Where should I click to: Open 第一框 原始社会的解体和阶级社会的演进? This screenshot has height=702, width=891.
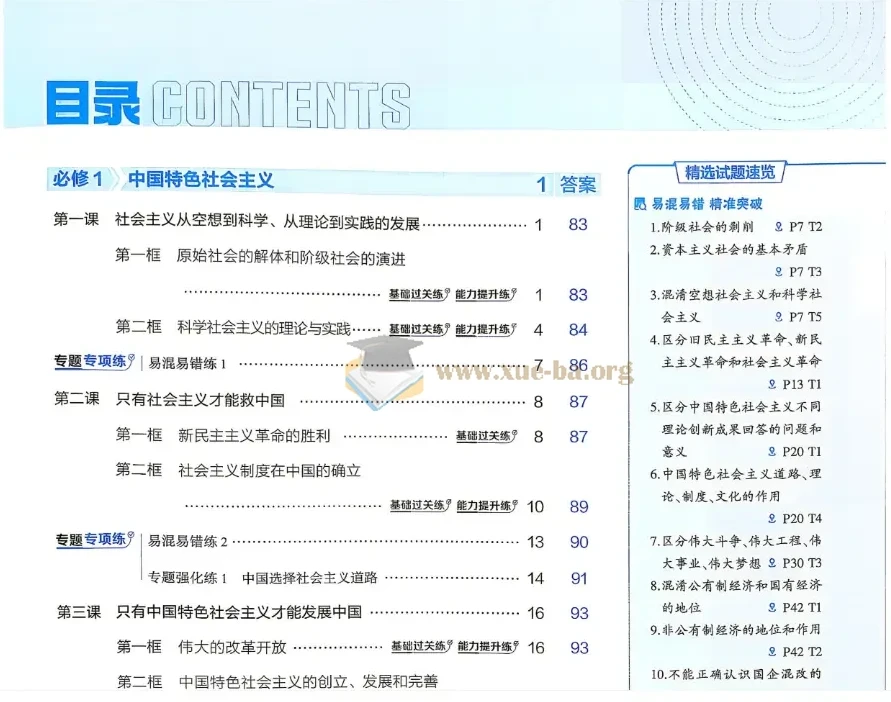click(261, 257)
